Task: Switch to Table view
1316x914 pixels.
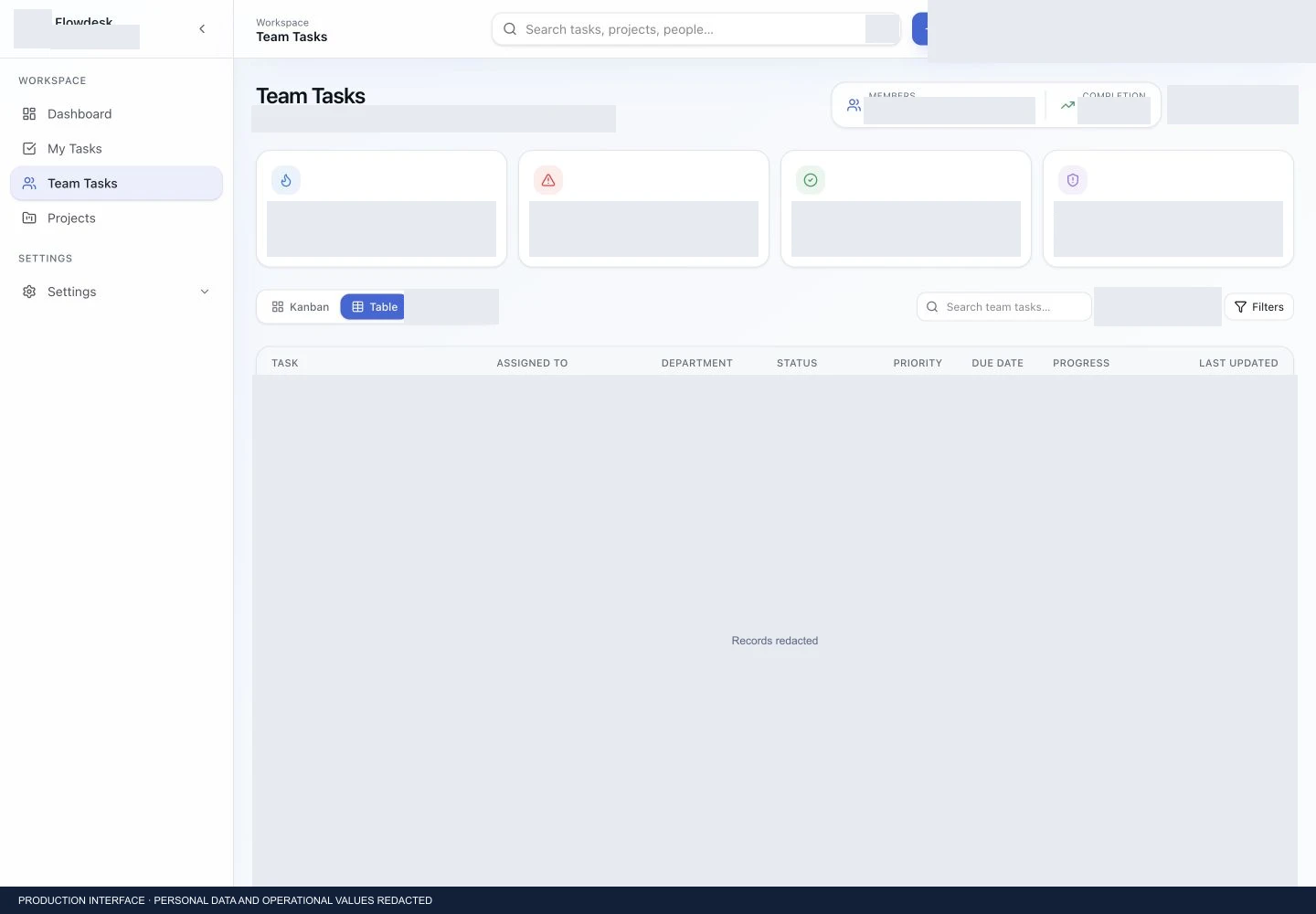Action: [x=375, y=307]
